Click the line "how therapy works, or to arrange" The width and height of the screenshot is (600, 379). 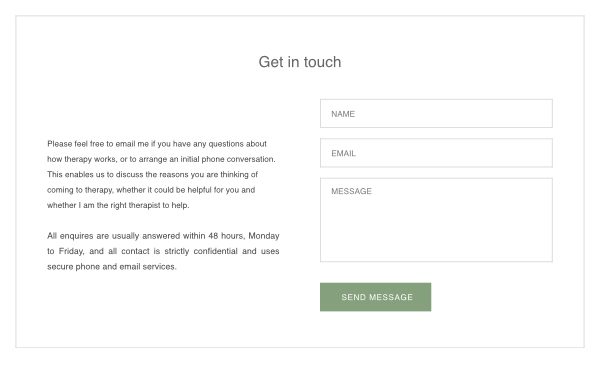point(161,159)
